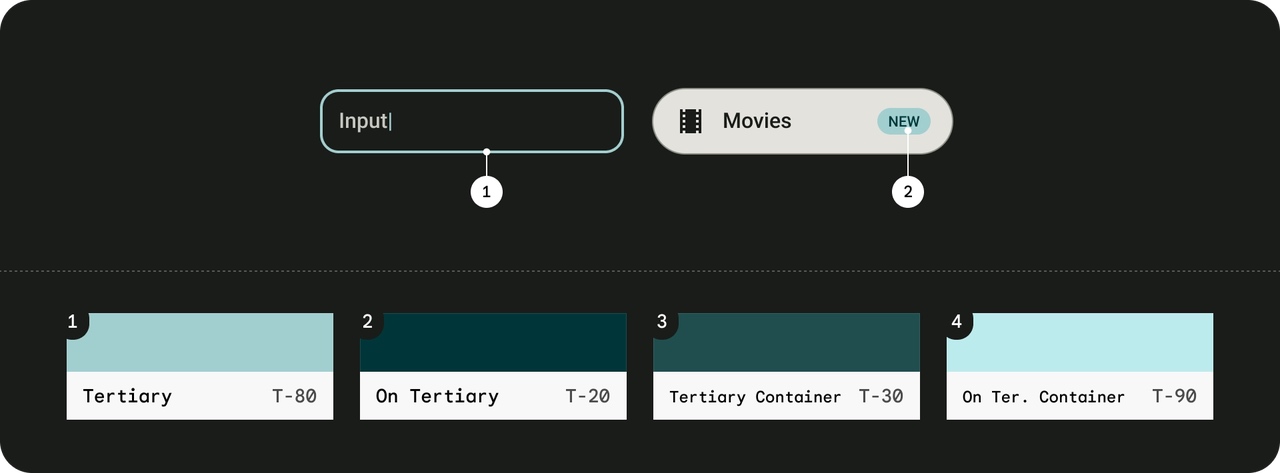Select the Tertiary T-80 color swatch
1280x473 pixels.
click(200, 343)
